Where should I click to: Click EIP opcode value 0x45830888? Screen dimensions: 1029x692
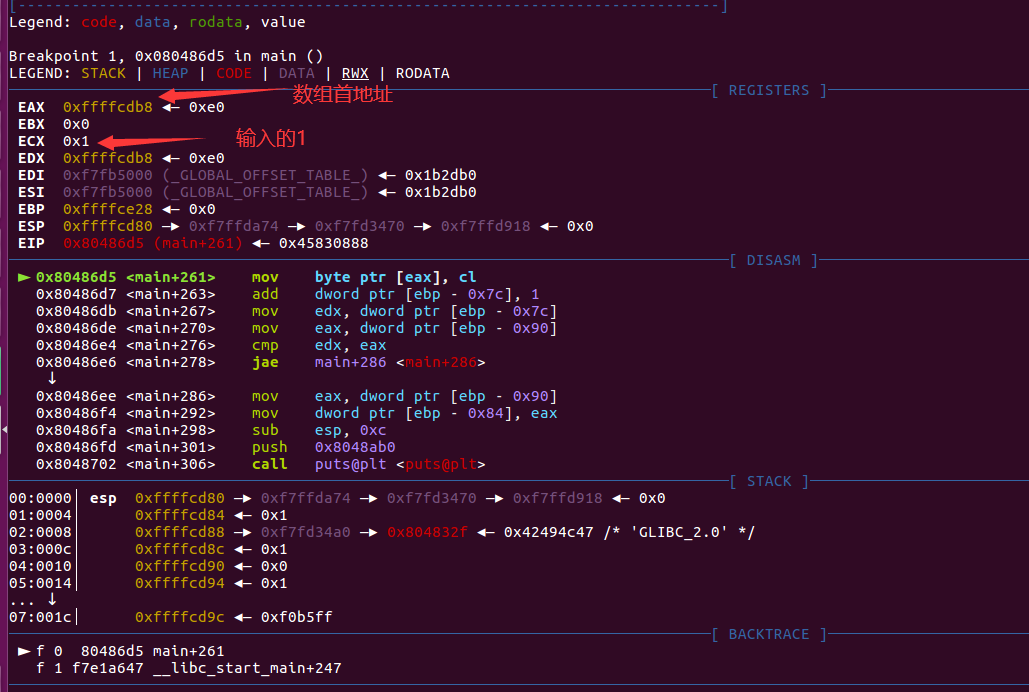324,244
